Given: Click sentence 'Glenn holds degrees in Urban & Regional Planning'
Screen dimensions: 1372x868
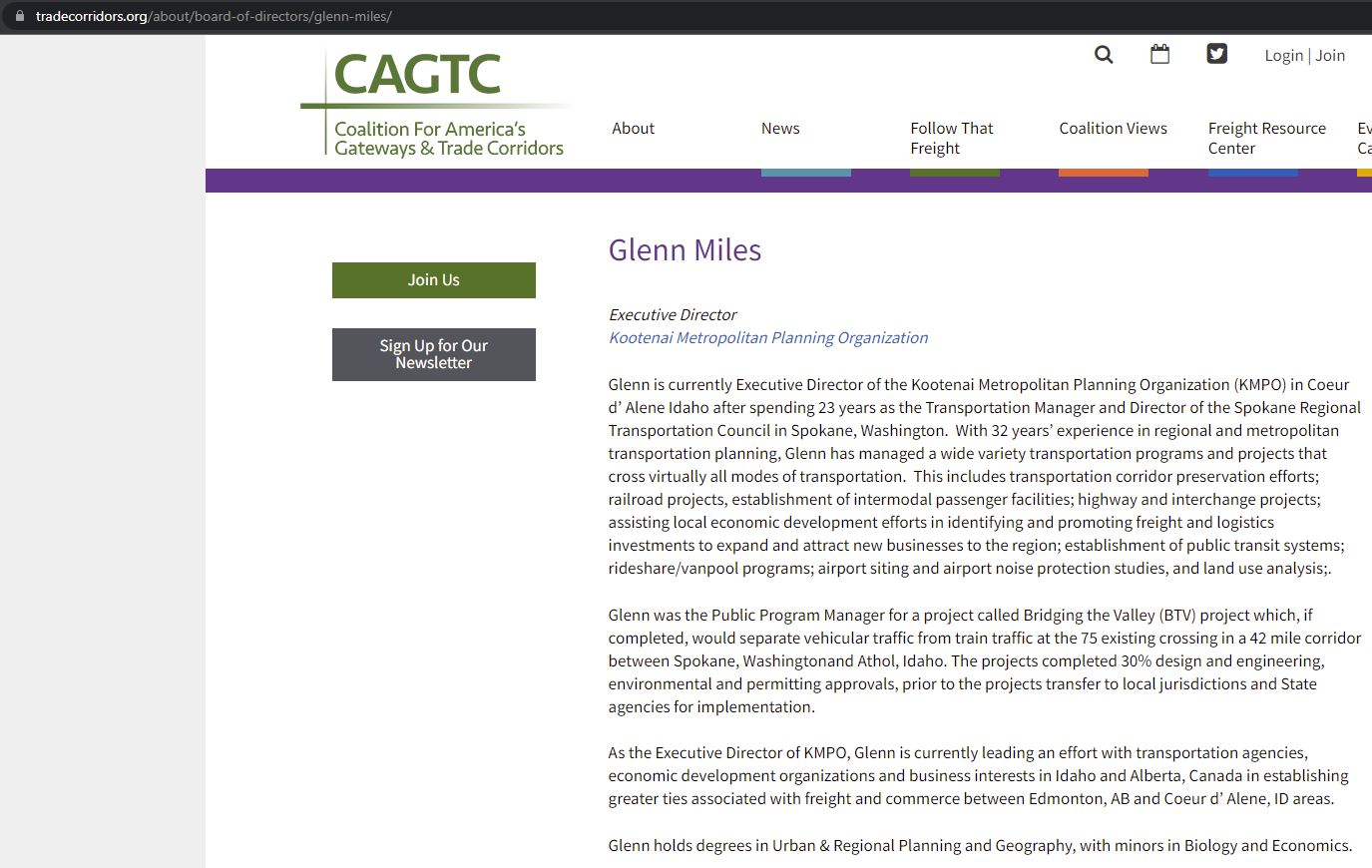Looking at the screenshot, I should (x=981, y=845).
